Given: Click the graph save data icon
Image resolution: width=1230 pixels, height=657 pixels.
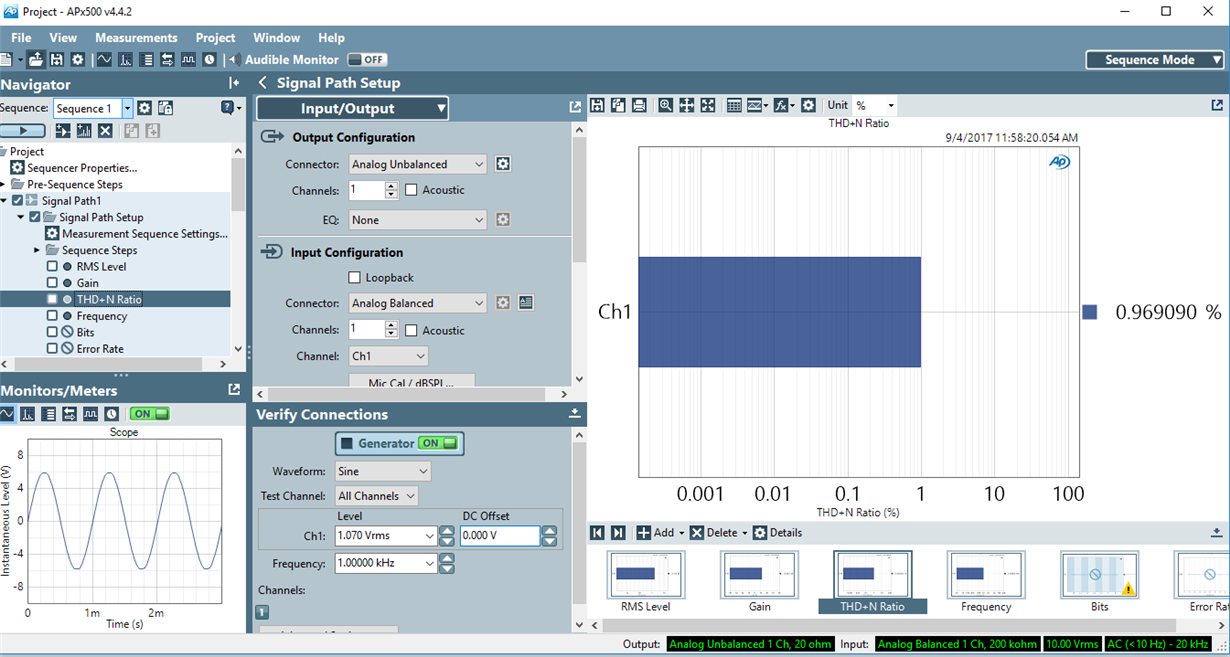Looking at the screenshot, I should (x=597, y=105).
